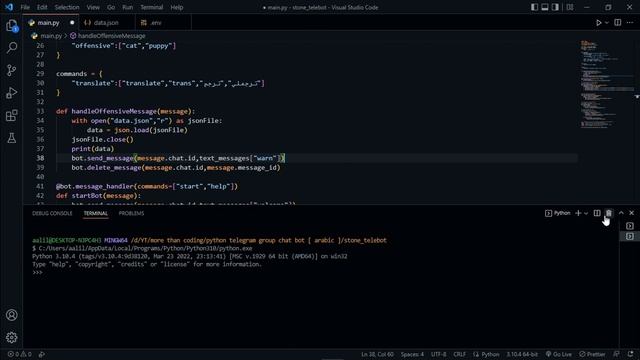The width and height of the screenshot is (640, 360).
Task: Click the Go Live status bar button
Action: [x=559, y=354]
